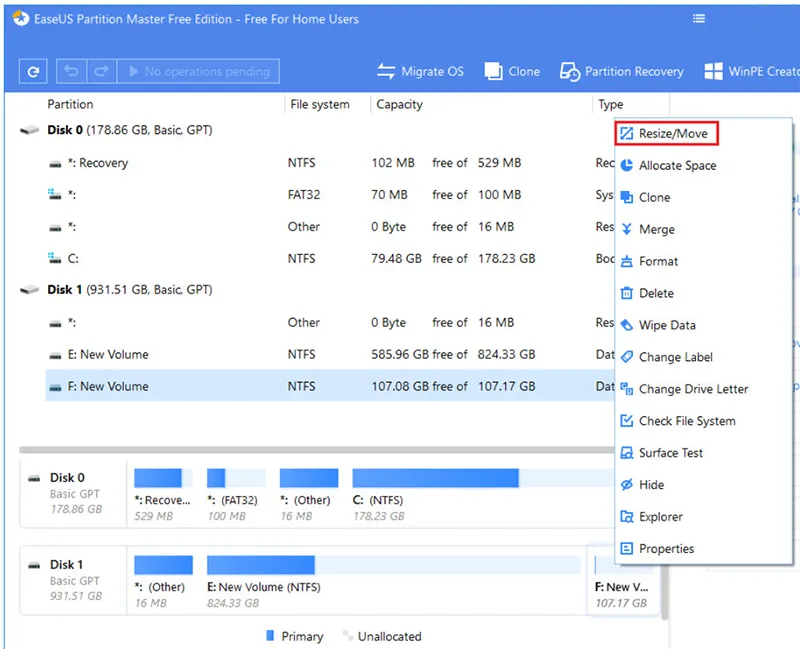
Task: Choose Clone in the context menu
Action: pyautogui.click(x=704, y=197)
